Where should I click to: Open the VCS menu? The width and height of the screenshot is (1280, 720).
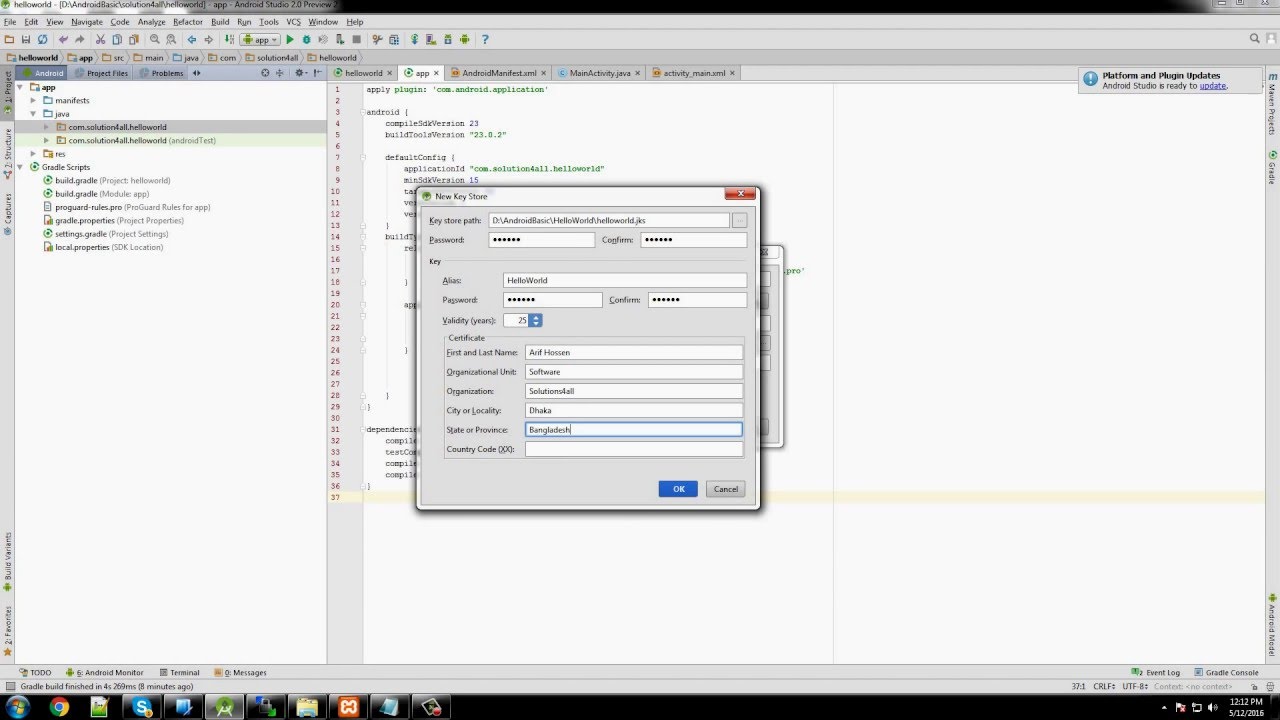[293, 21]
